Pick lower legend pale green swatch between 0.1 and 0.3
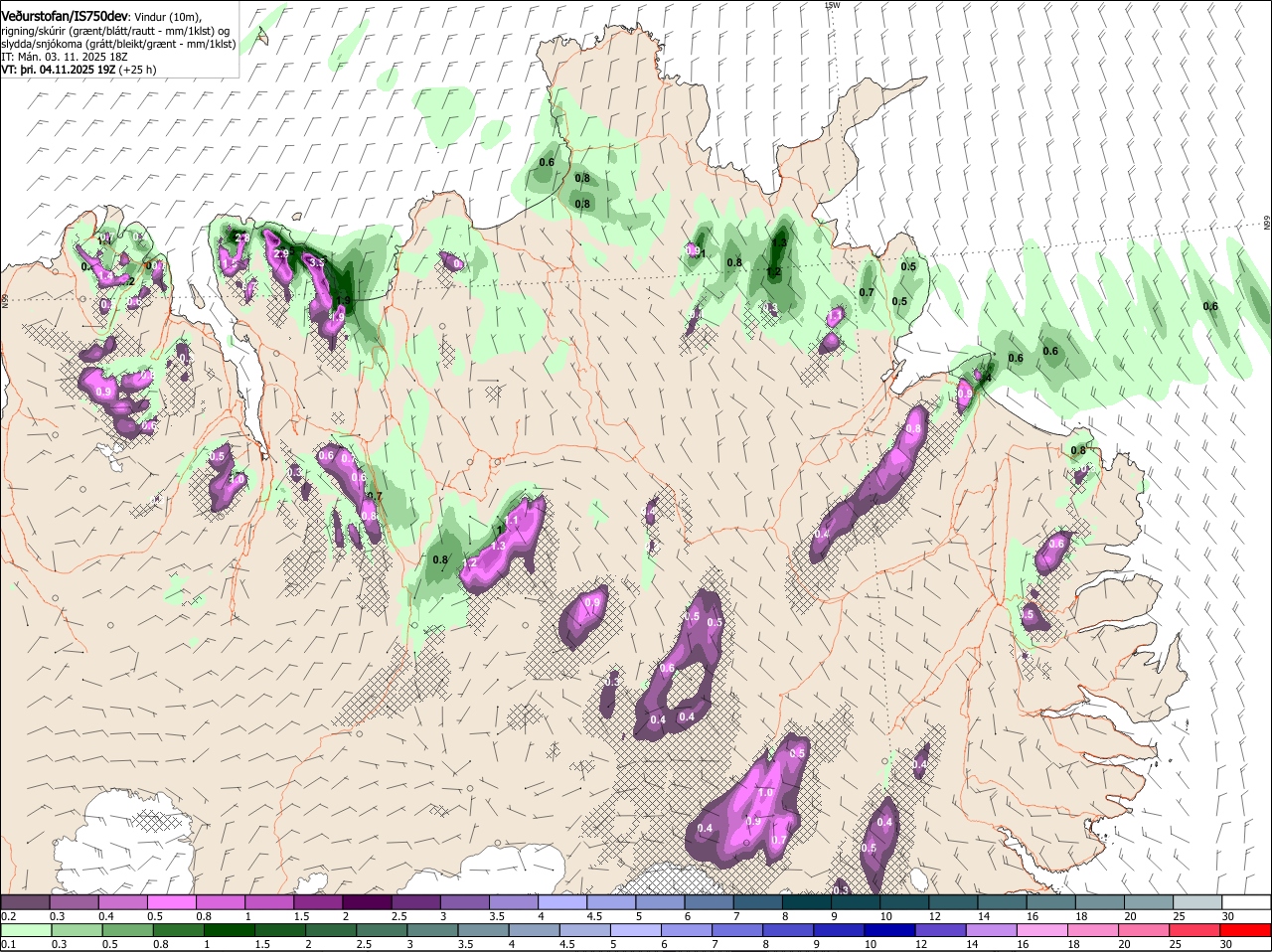The width and height of the screenshot is (1272, 952). 25,930
